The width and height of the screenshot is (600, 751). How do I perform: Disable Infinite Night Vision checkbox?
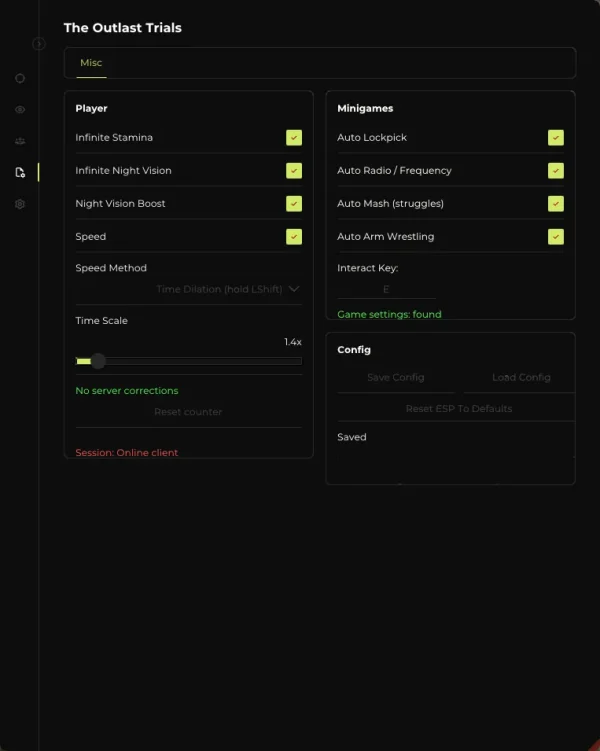[x=294, y=171]
